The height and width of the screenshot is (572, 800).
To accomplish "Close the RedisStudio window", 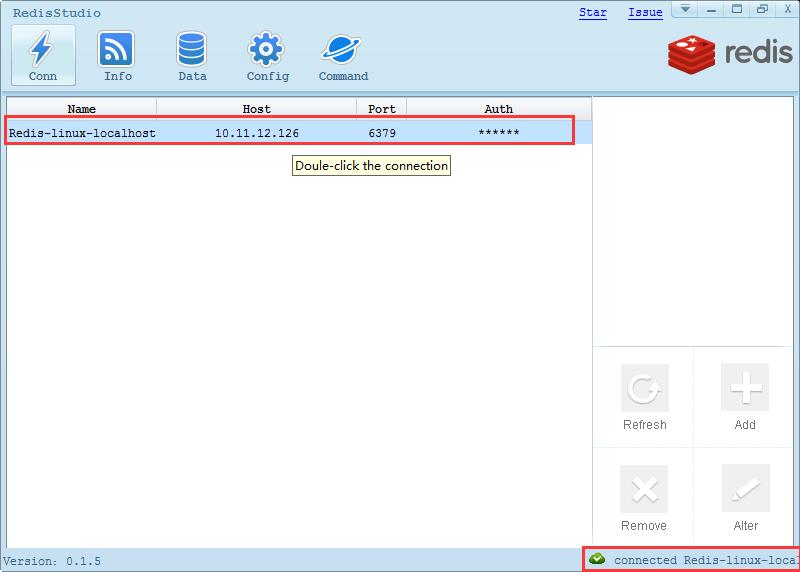I will [787, 9].
